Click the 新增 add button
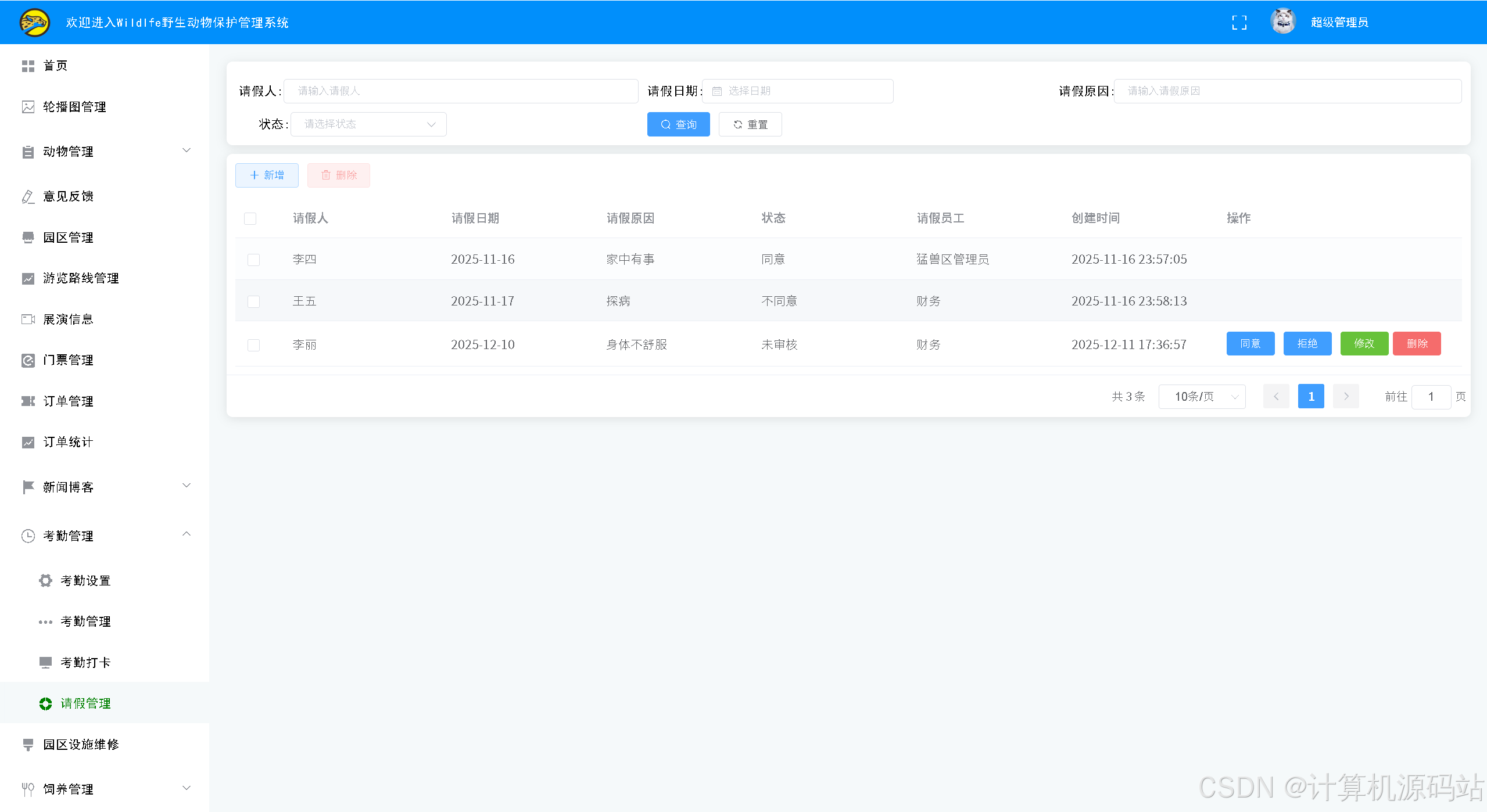This screenshot has height=812, width=1487. click(267, 175)
